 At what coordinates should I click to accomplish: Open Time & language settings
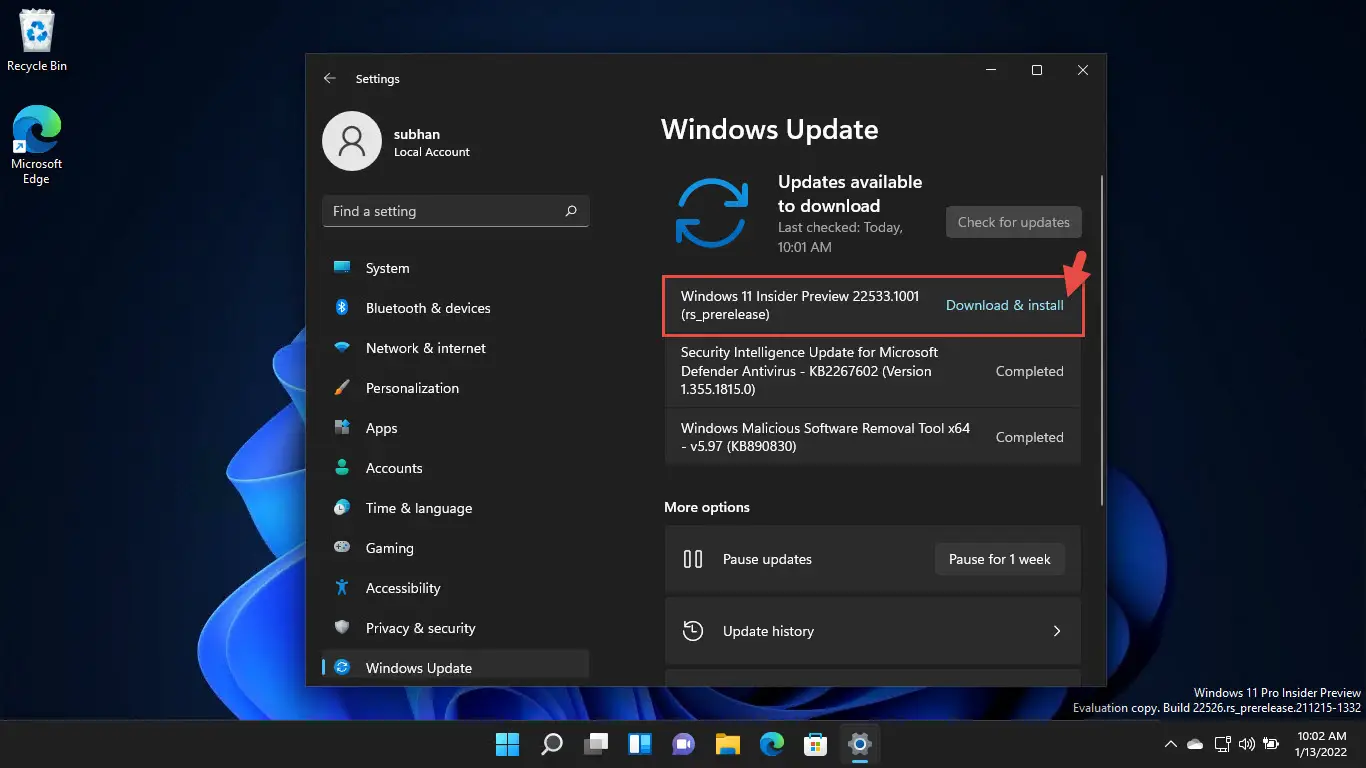(x=455, y=508)
